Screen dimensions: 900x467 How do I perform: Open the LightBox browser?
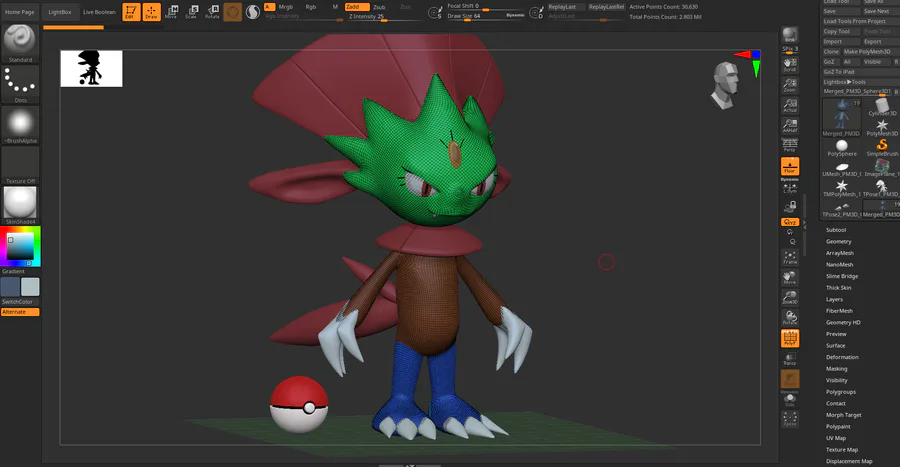click(60, 12)
